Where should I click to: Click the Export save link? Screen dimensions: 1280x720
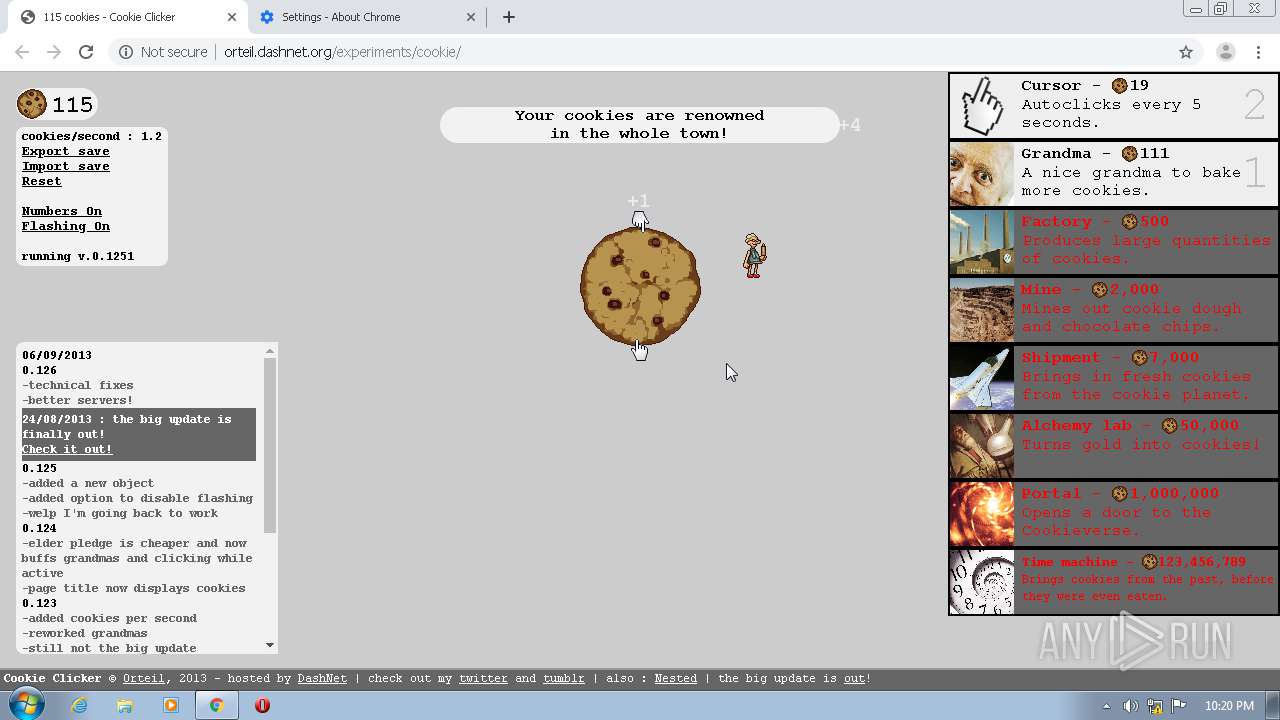[x=66, y=151]
